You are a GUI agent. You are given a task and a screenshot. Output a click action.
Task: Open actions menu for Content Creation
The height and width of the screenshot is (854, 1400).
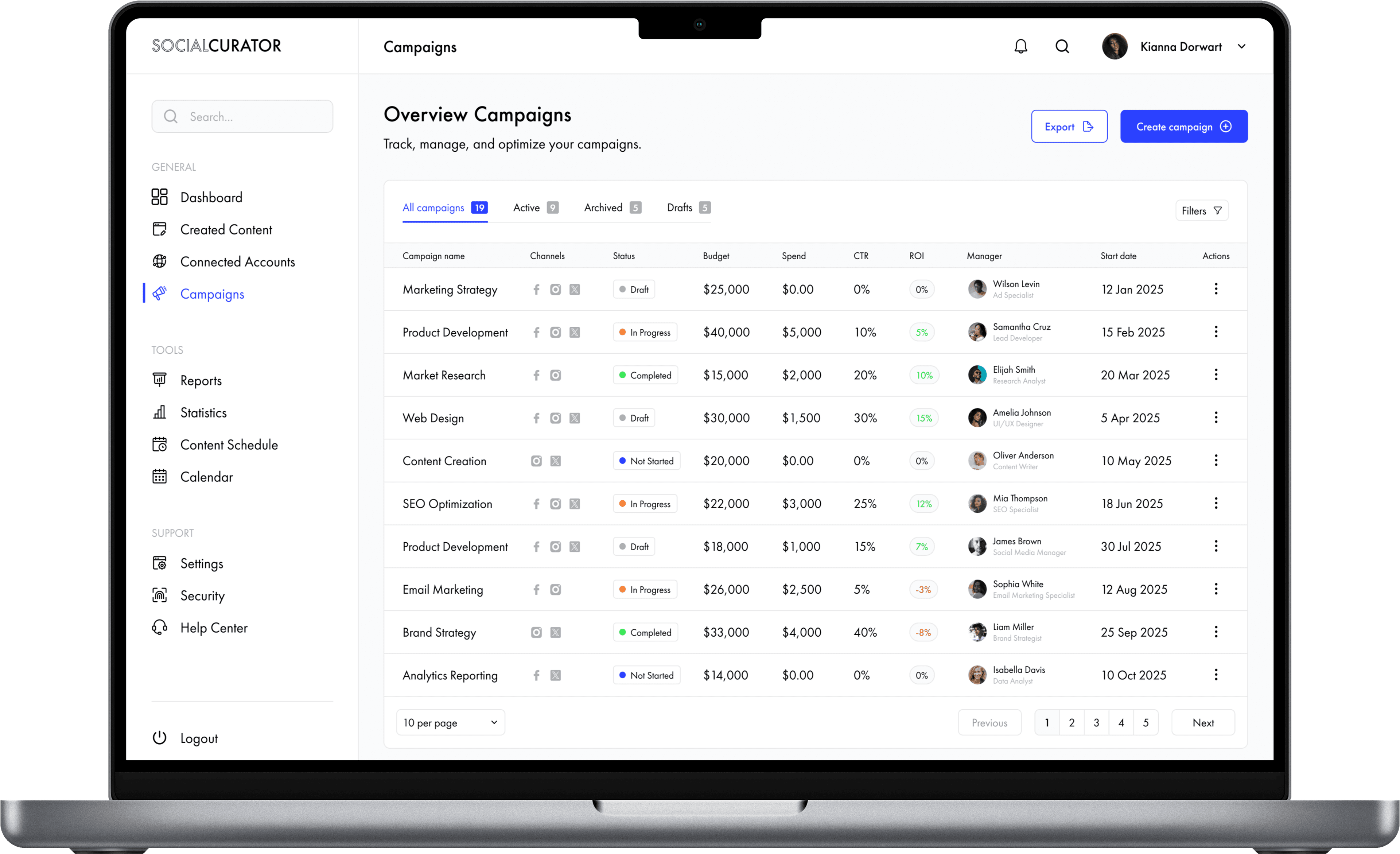1216,461
